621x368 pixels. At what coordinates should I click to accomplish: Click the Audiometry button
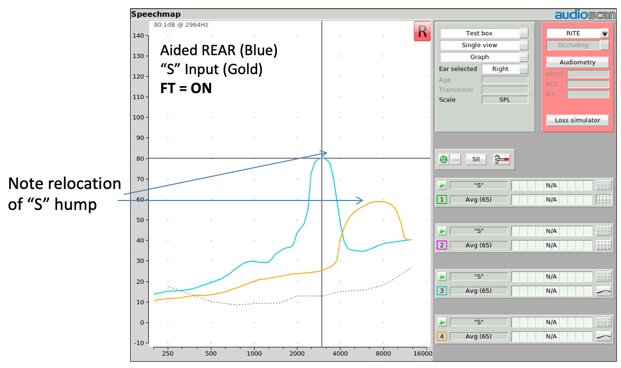(x=577, y=62)
